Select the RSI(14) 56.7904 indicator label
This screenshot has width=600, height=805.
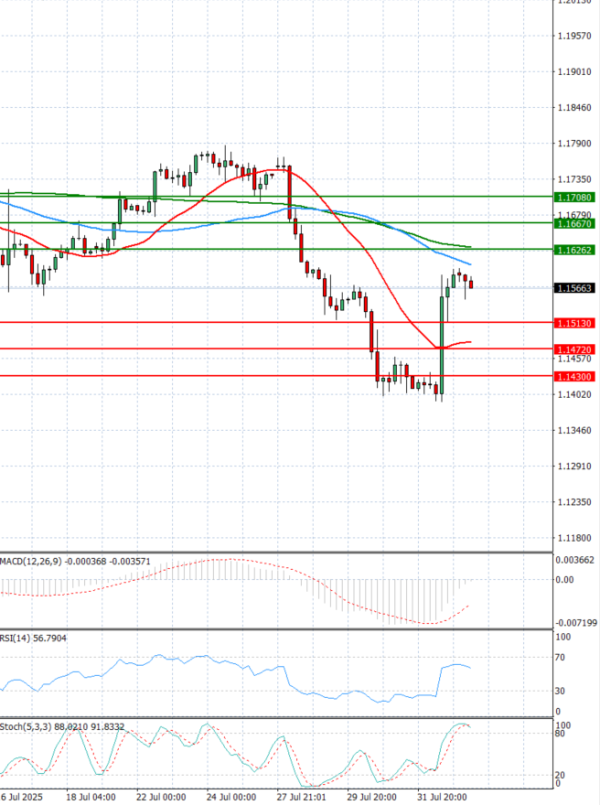33,638
